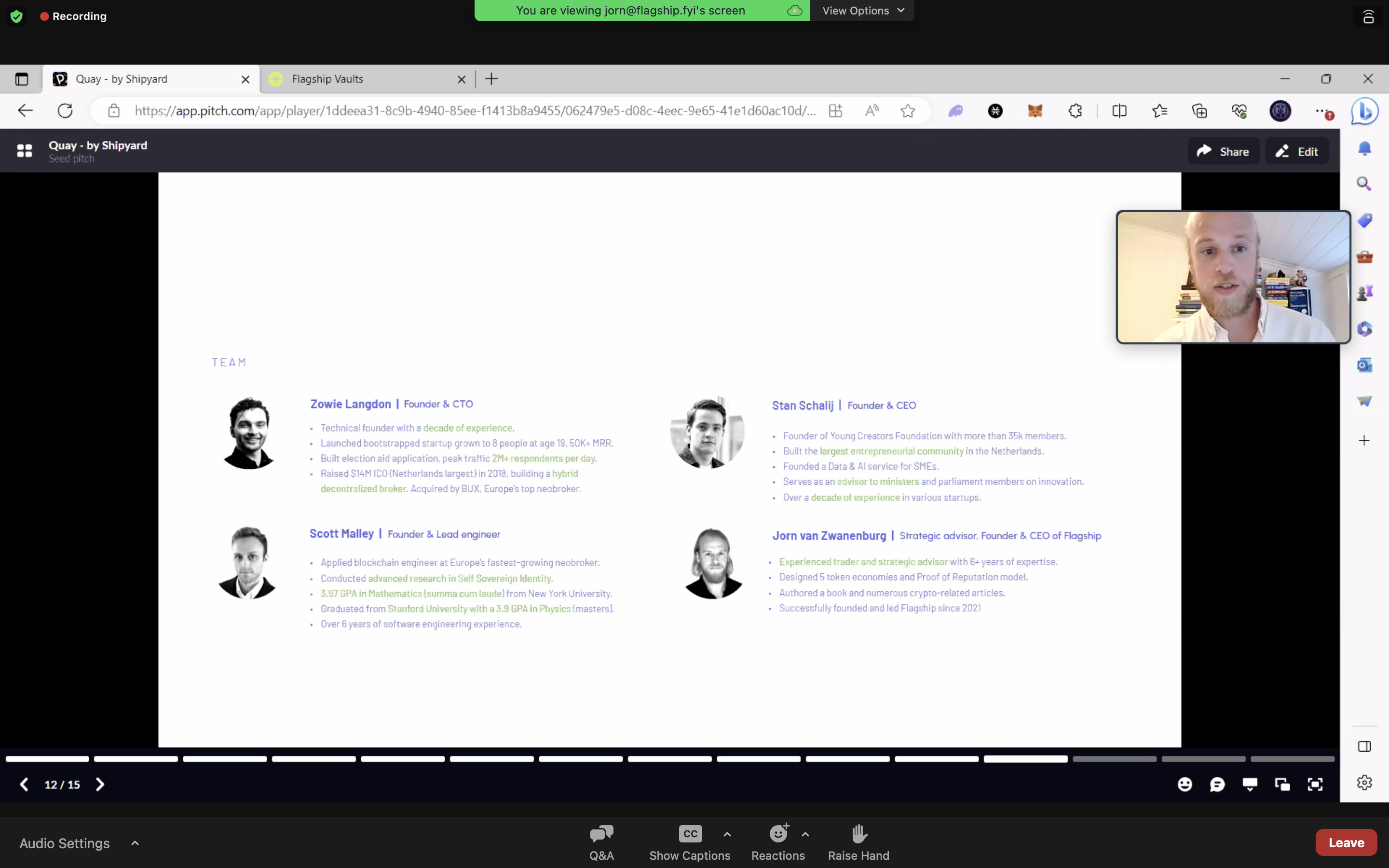Open the sidebar notifications bell

[1364, 148]
